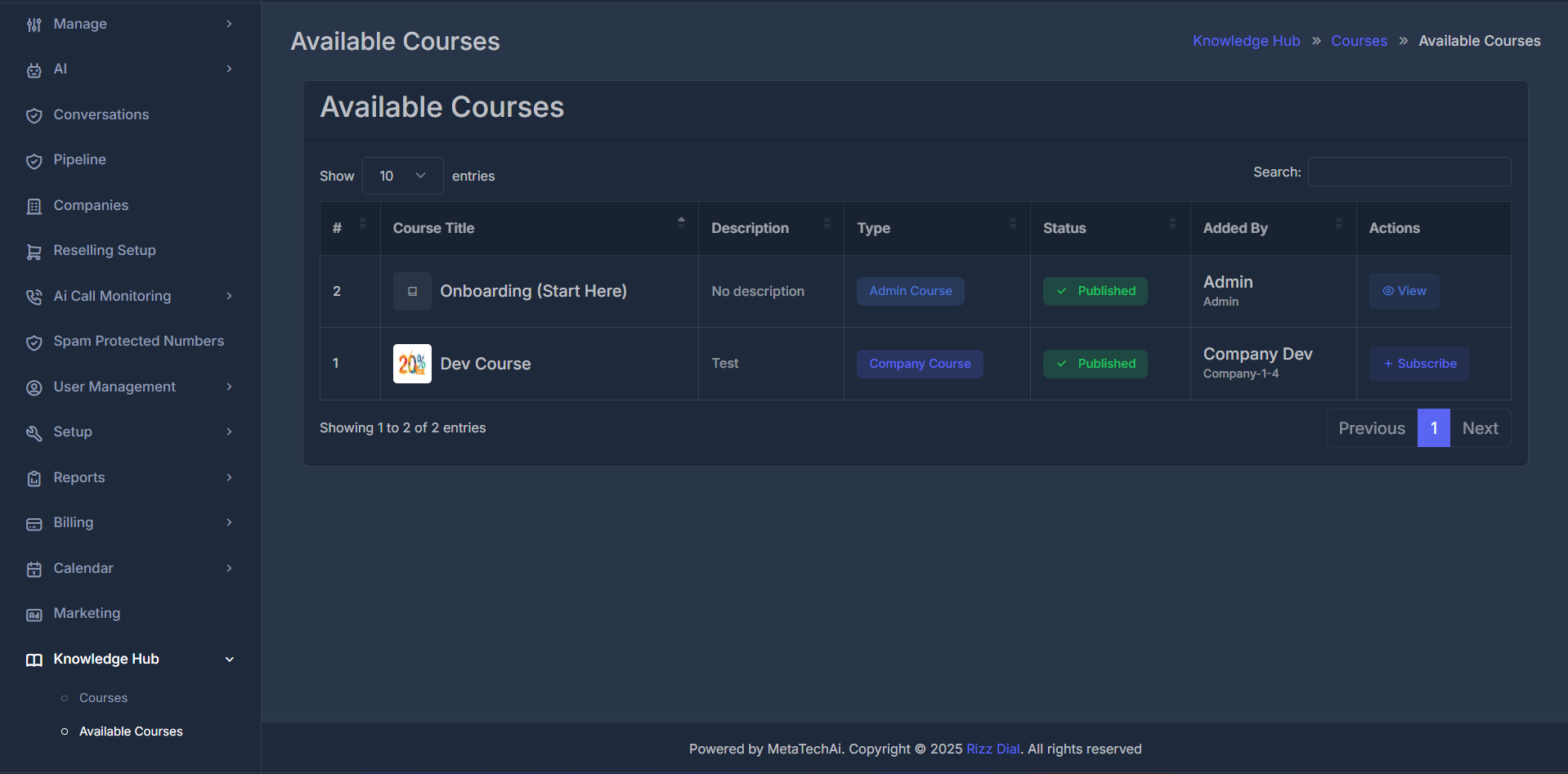Select page 1 in pagination
The width and height of the screenshot is (1568, 774).
click(x=1433, y=427)
